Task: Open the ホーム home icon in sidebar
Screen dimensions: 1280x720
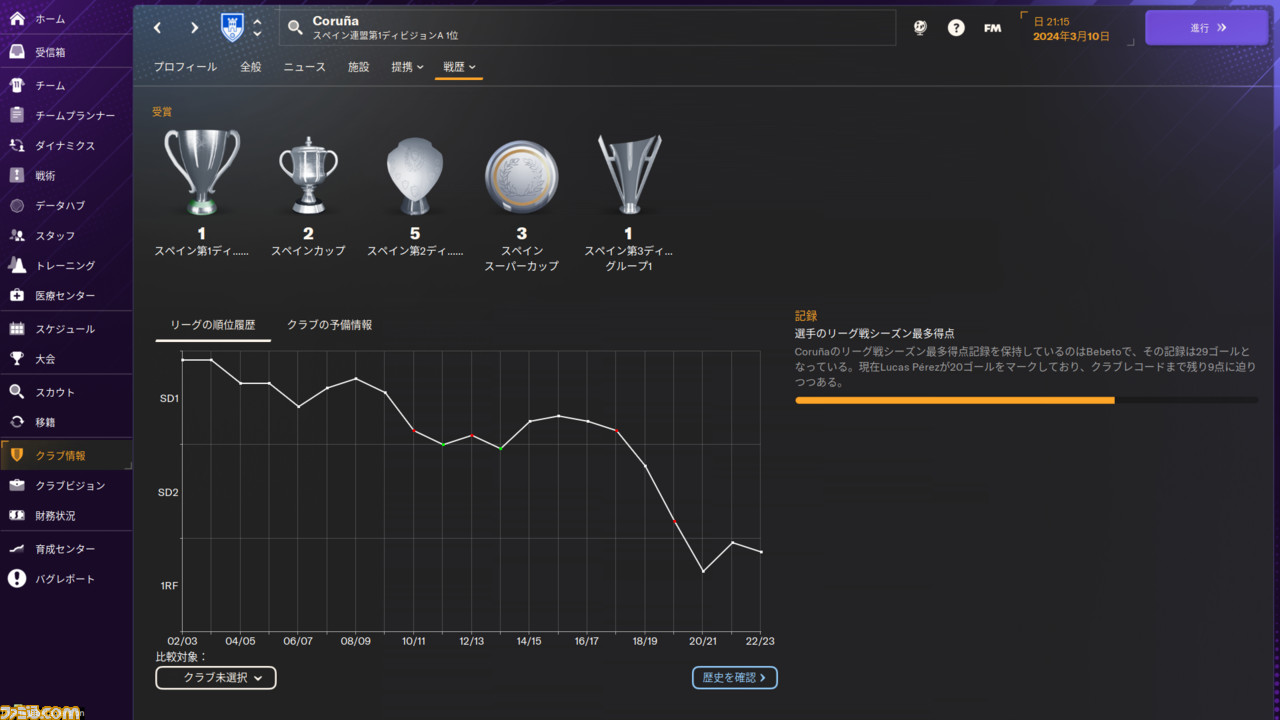Action: (x=17, y=19)
